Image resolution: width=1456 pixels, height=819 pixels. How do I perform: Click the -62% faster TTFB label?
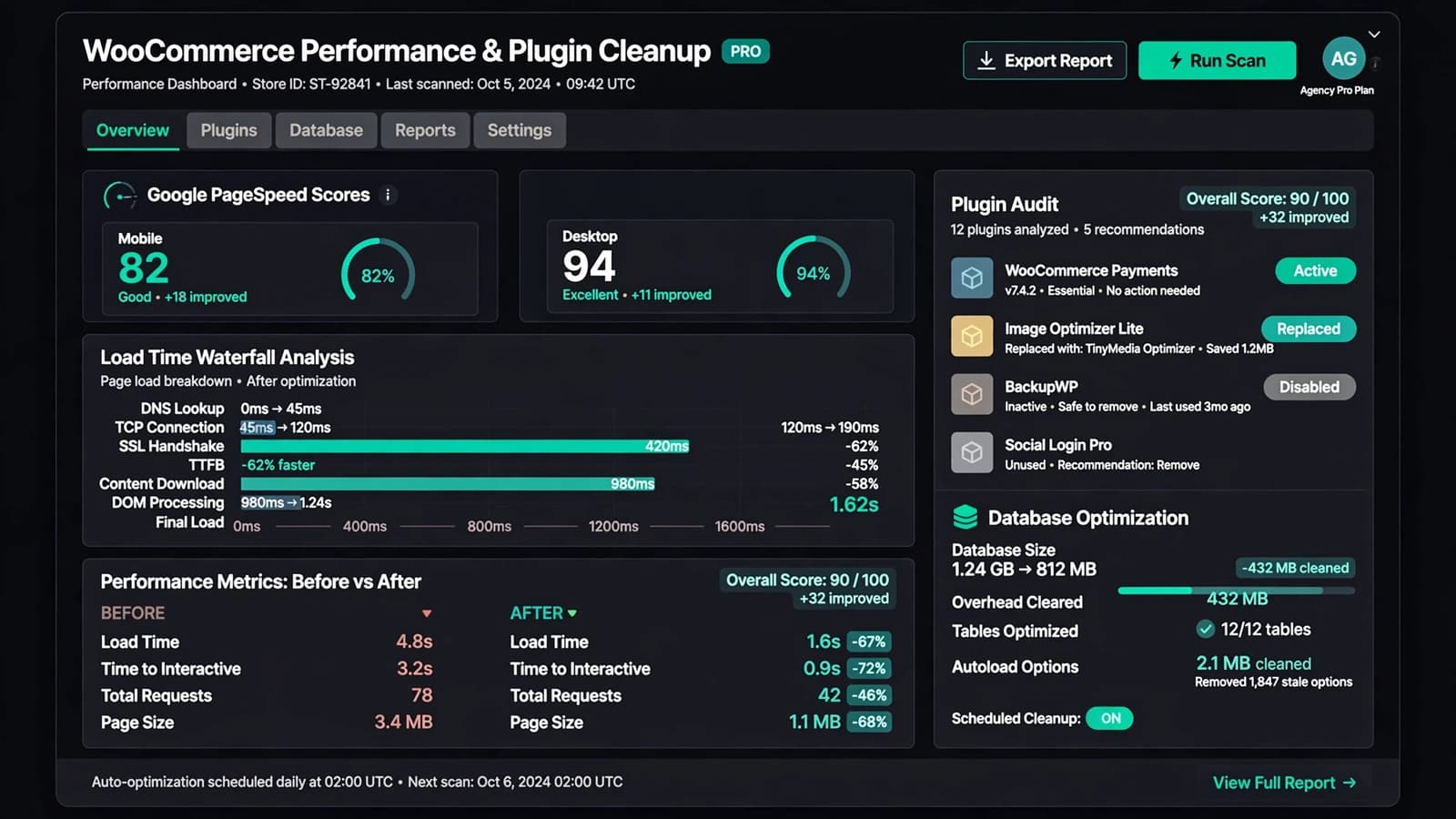278,465
